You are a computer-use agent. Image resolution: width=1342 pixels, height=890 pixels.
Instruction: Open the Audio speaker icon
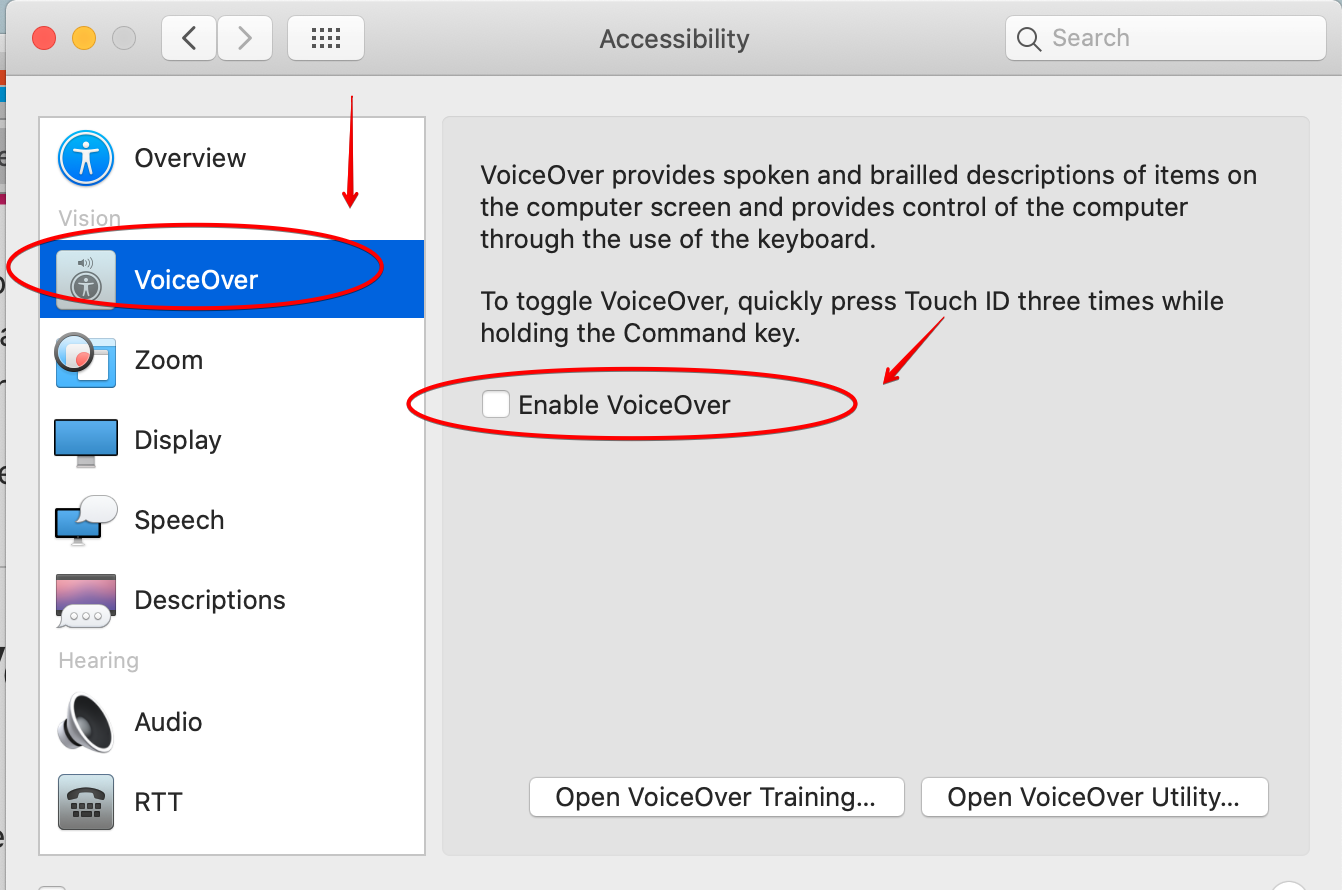86,722
